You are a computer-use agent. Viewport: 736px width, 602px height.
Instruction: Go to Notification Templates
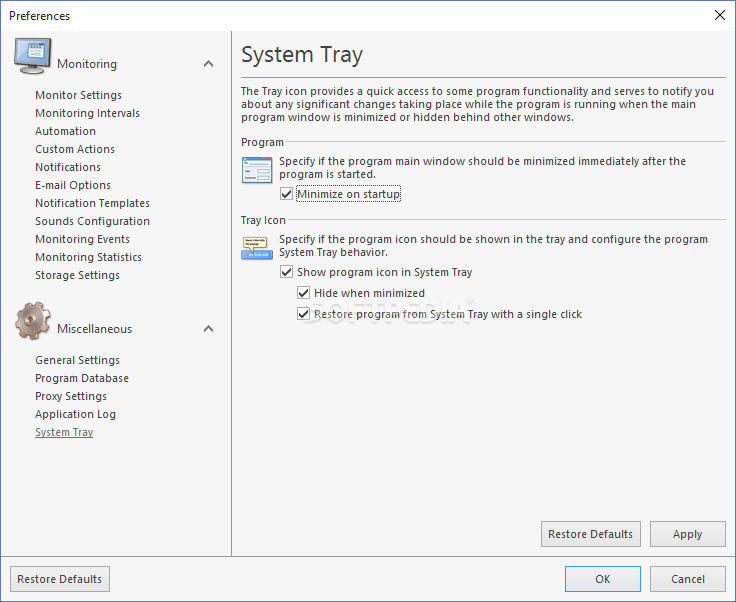(x=92, y=203)
